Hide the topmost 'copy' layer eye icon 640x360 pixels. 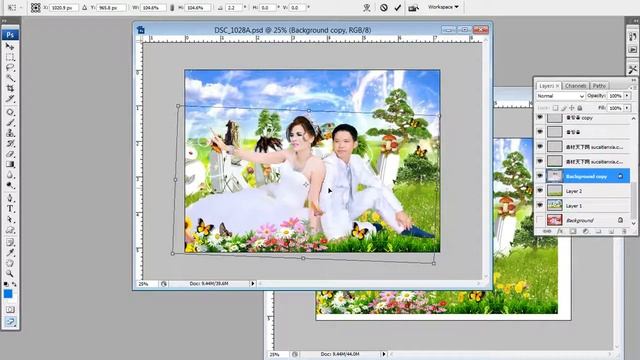coord(540,118)
